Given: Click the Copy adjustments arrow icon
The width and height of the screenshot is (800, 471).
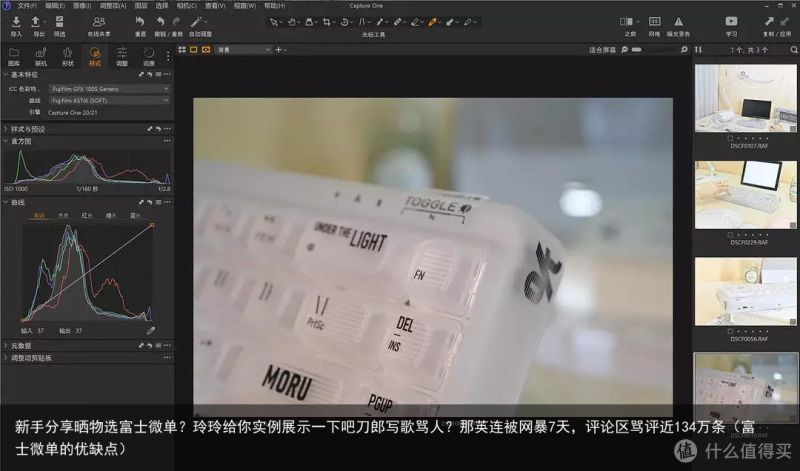Looking at the screenshot, I should click(769, 21).
